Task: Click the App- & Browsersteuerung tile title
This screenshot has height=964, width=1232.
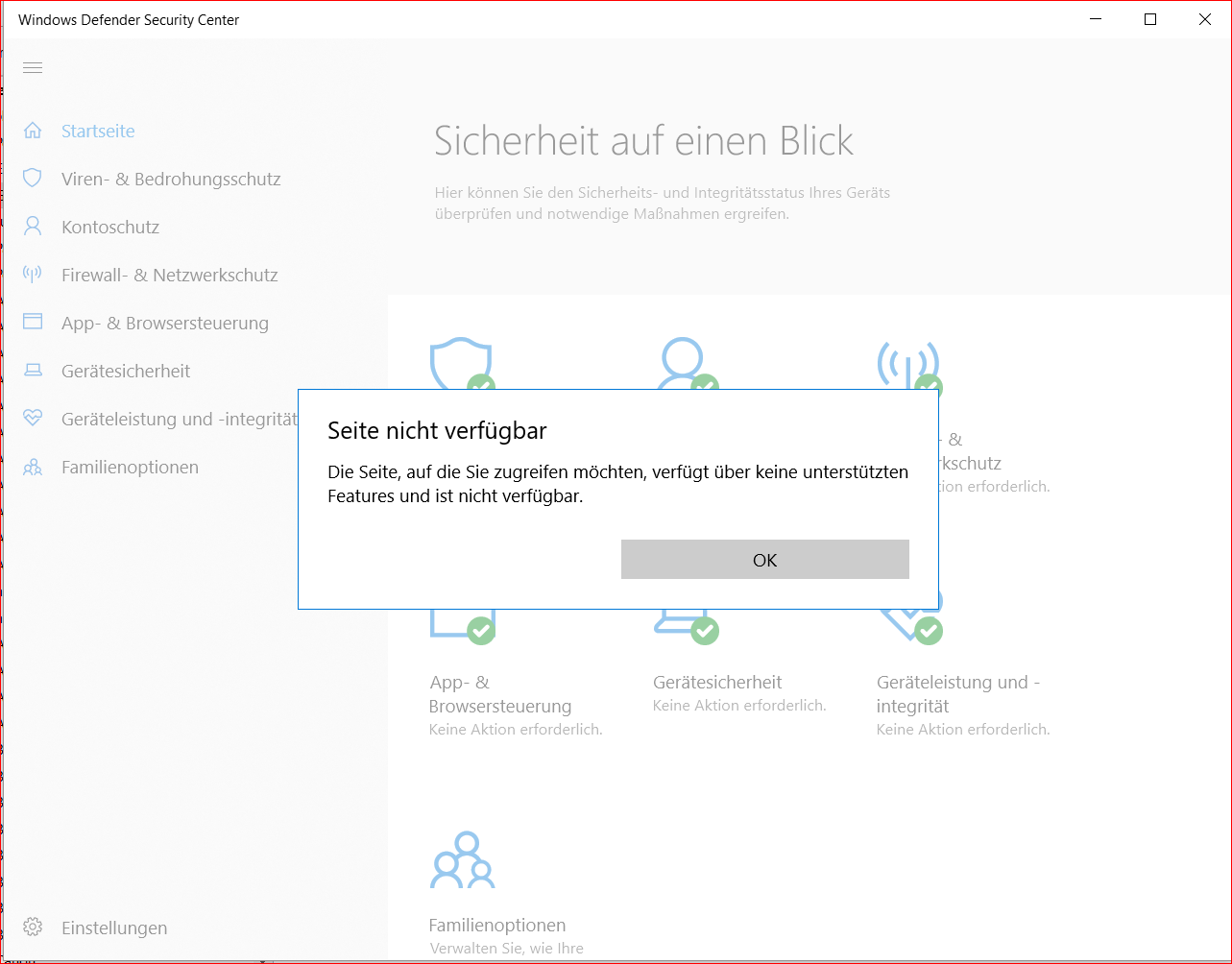Action: click(500, 694)
